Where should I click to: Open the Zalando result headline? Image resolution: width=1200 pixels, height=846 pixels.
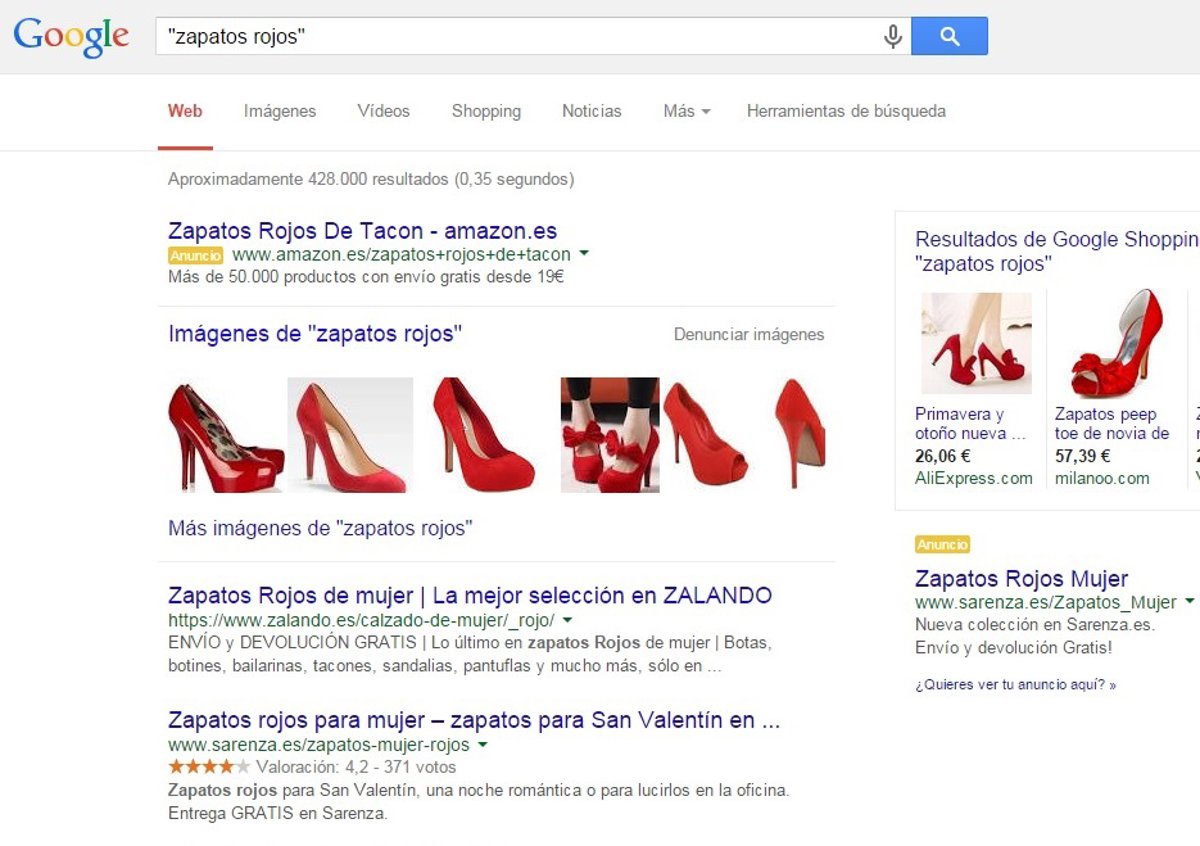[469, 595]
